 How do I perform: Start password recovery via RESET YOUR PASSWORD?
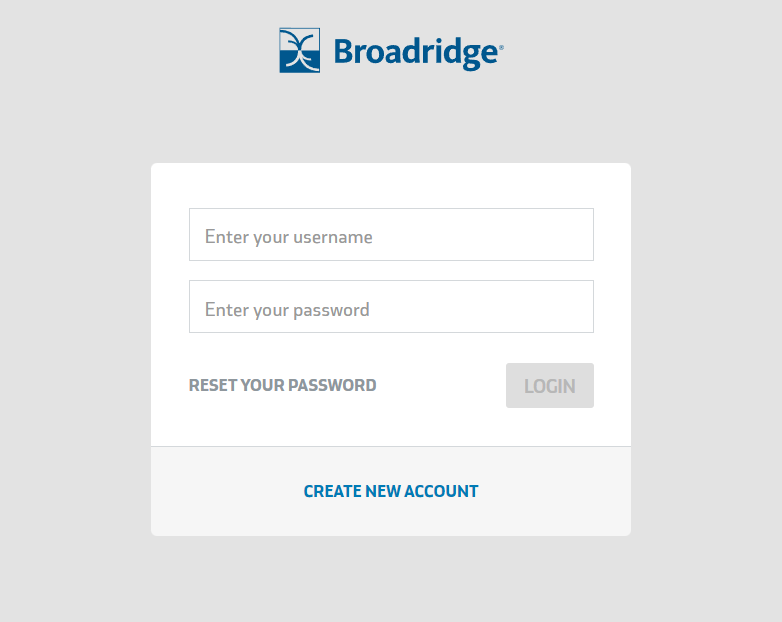(282, 385)
